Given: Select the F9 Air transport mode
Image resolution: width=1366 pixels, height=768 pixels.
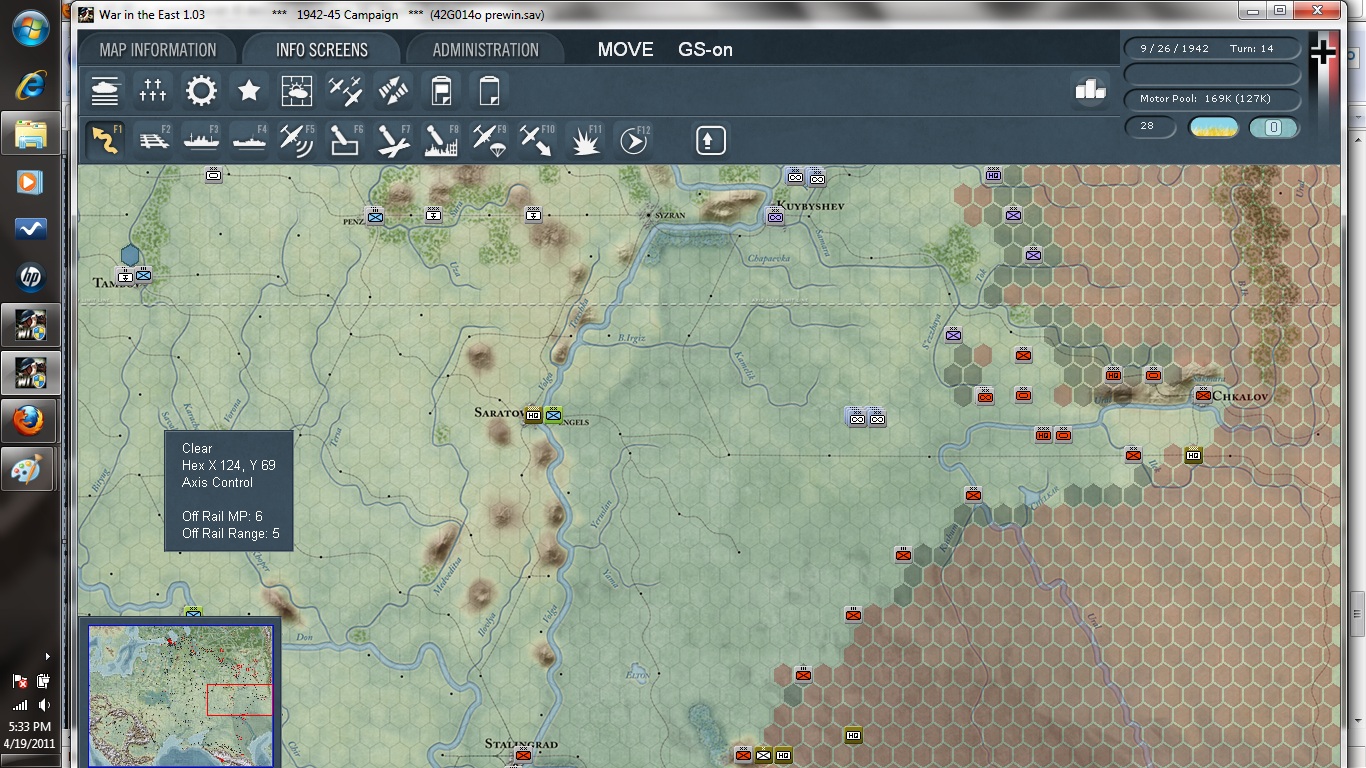Looking at the screenshot, I should point(489,140).
